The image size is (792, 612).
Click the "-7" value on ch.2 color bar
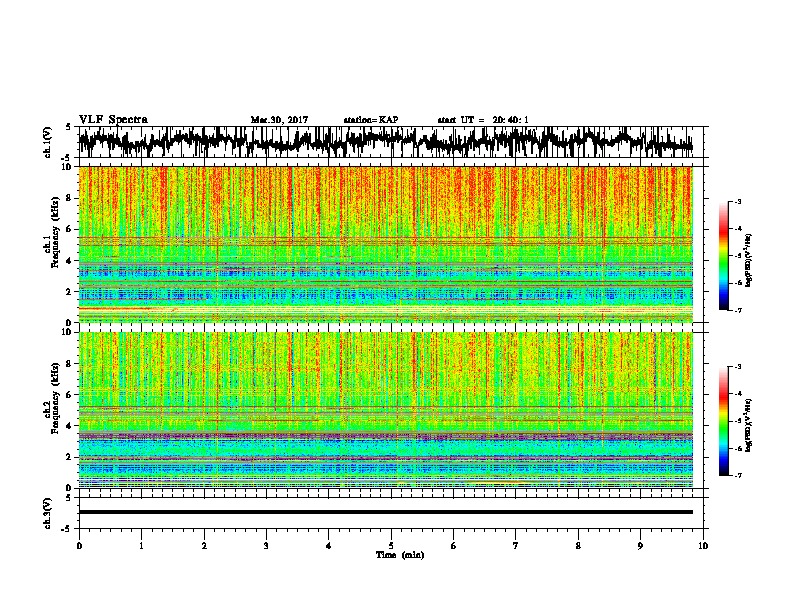click(x=738, y=475)
